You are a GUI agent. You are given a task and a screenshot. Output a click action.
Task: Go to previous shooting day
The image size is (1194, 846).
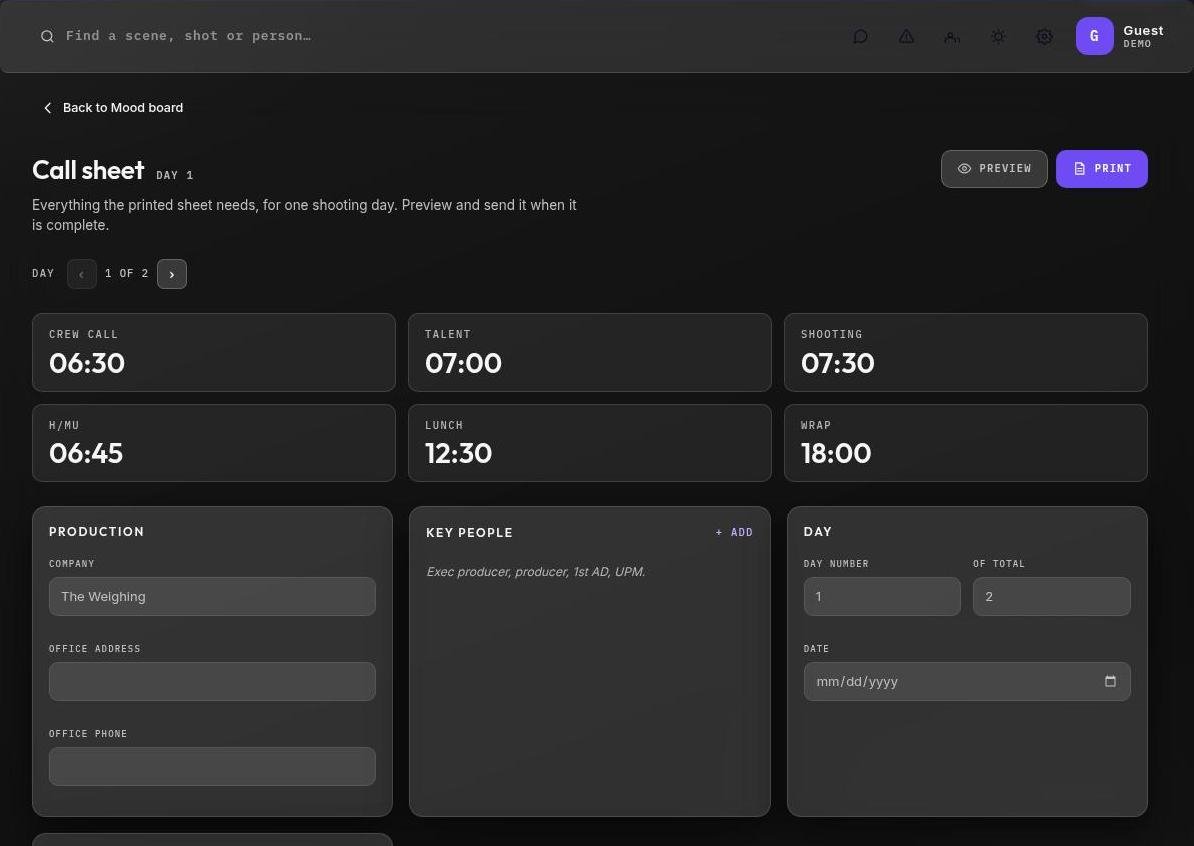click(x=81, y=274)
